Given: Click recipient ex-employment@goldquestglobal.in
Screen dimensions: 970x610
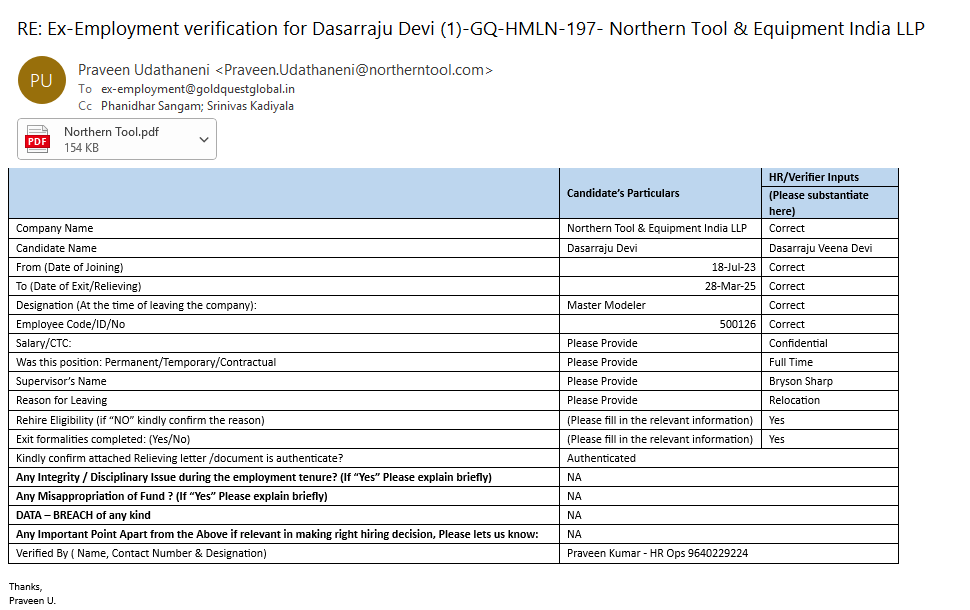Looking at the screenshot, I should point(198,89).
